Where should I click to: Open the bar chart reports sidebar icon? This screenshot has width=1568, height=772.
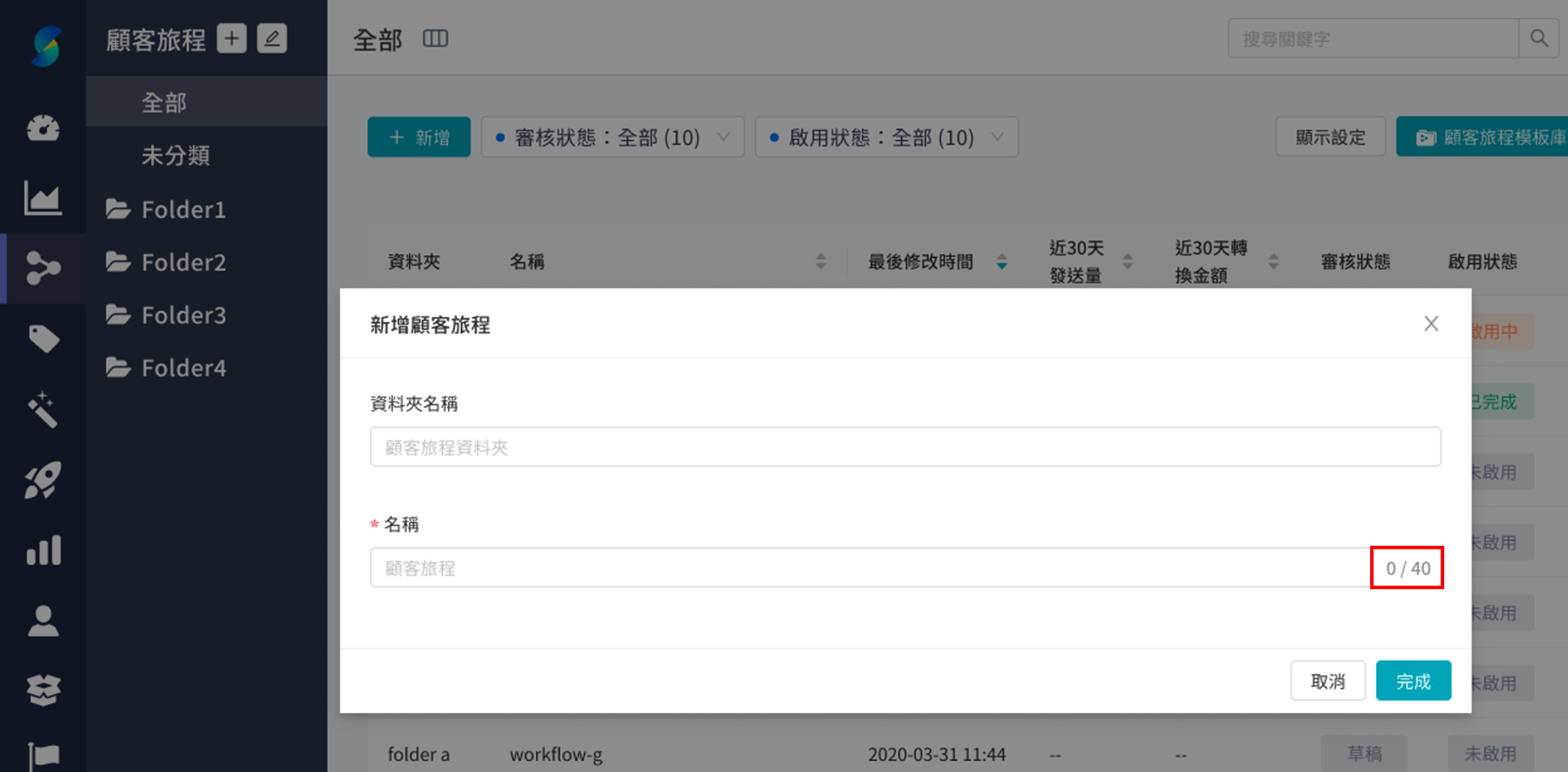42,550
